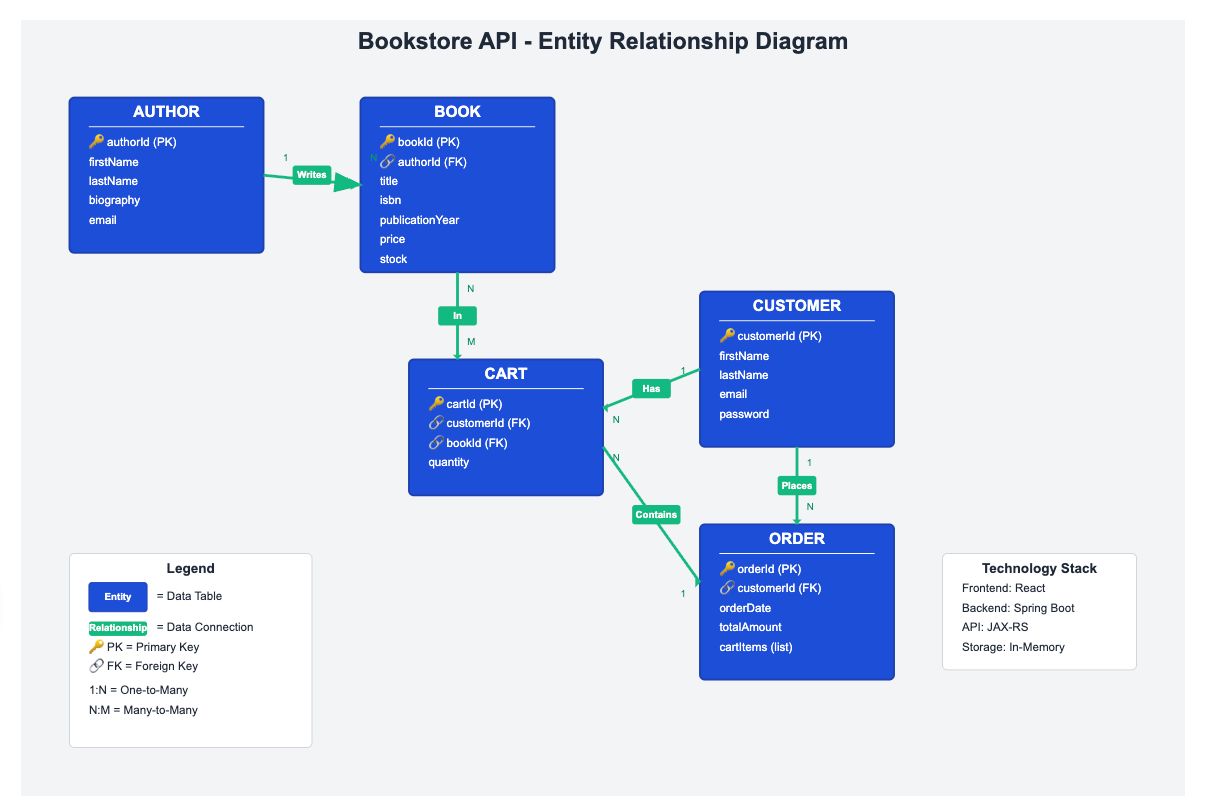Click the link icon beside customerId (FK) in ORDER
This screenshot has height=810, width=1210.
727,588
